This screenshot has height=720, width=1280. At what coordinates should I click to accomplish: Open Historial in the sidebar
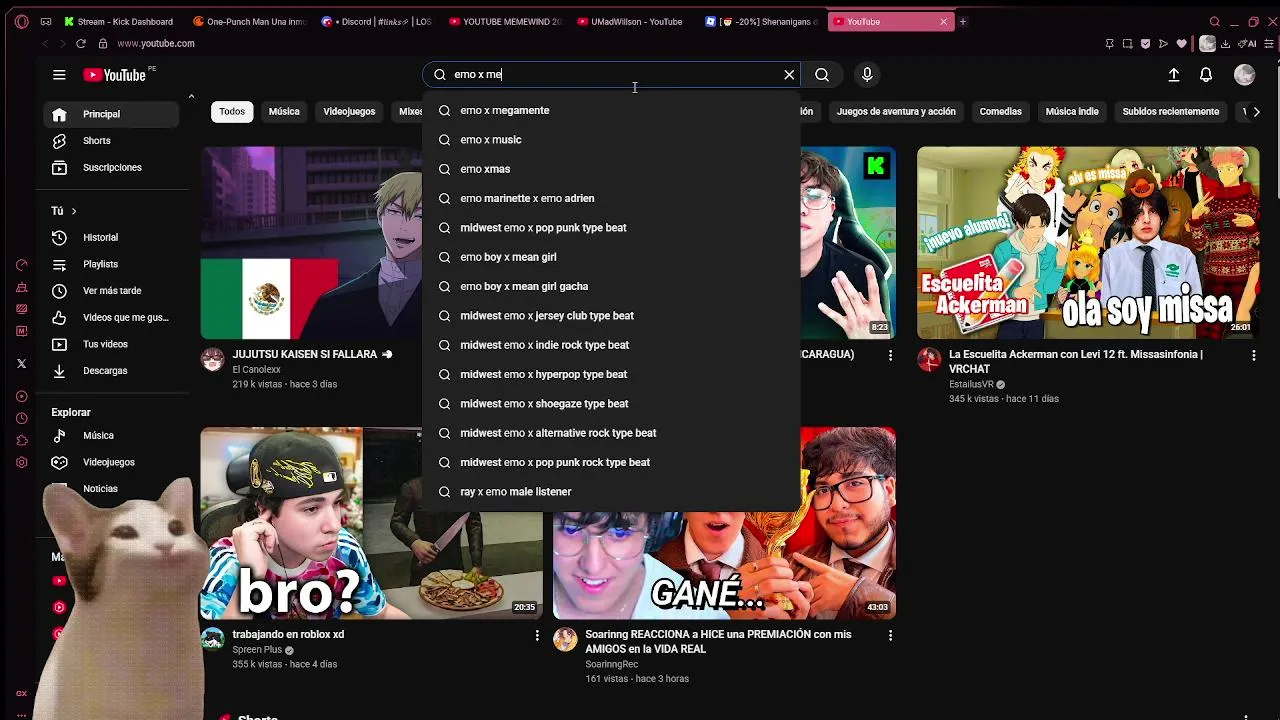point(111,238)
